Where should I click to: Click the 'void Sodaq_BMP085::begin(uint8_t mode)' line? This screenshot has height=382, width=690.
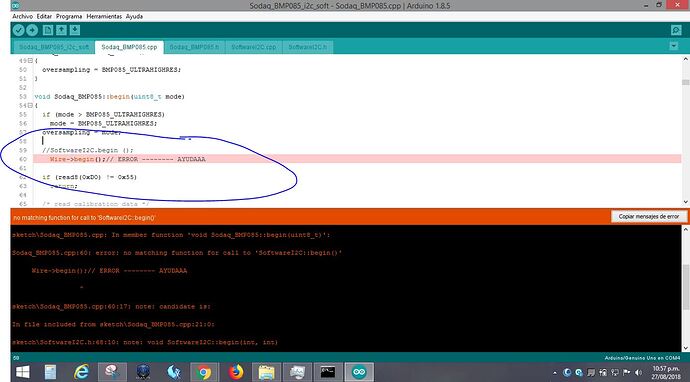(x=110, y=96)
